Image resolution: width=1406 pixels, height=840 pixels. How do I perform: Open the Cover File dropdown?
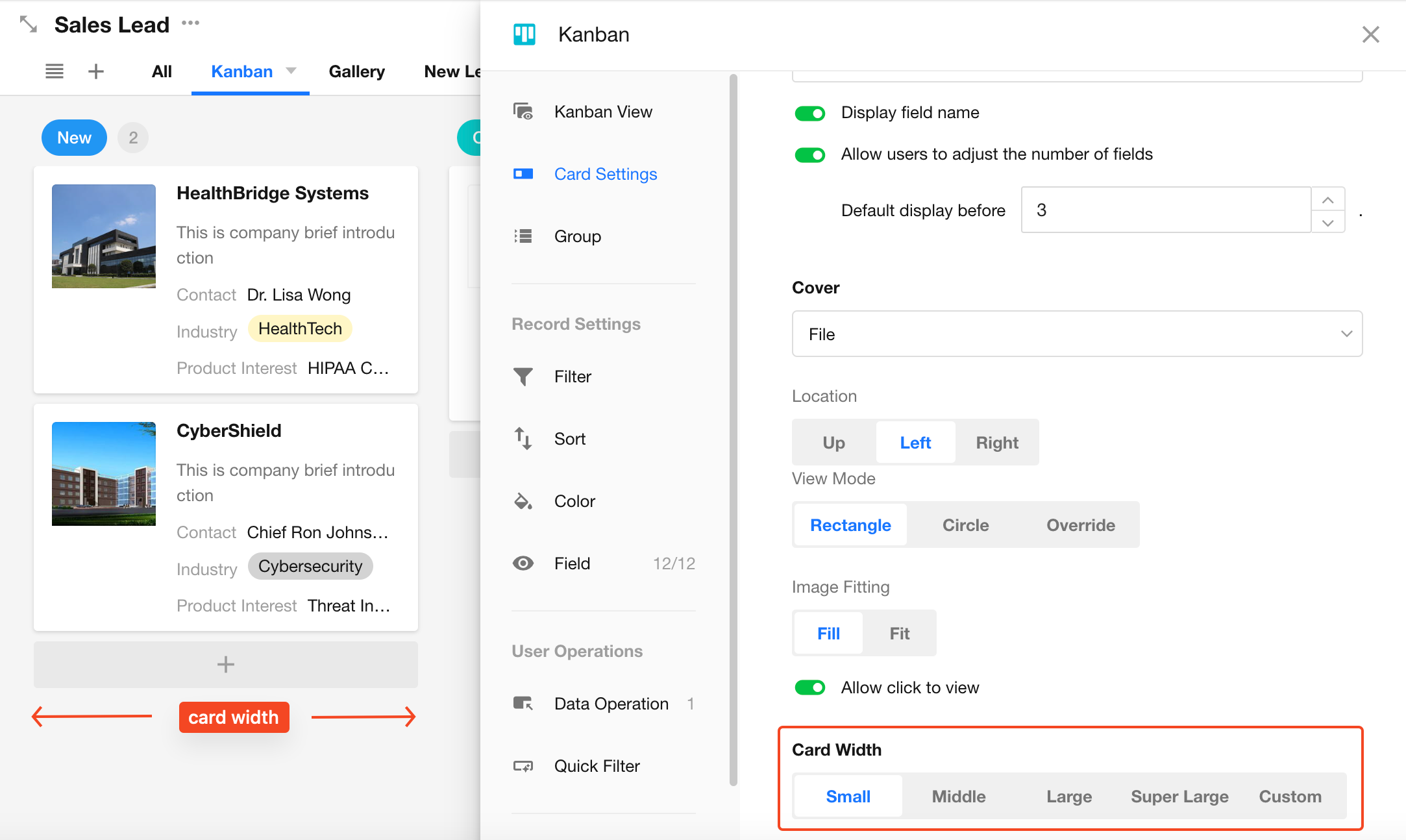point(1076,334)
